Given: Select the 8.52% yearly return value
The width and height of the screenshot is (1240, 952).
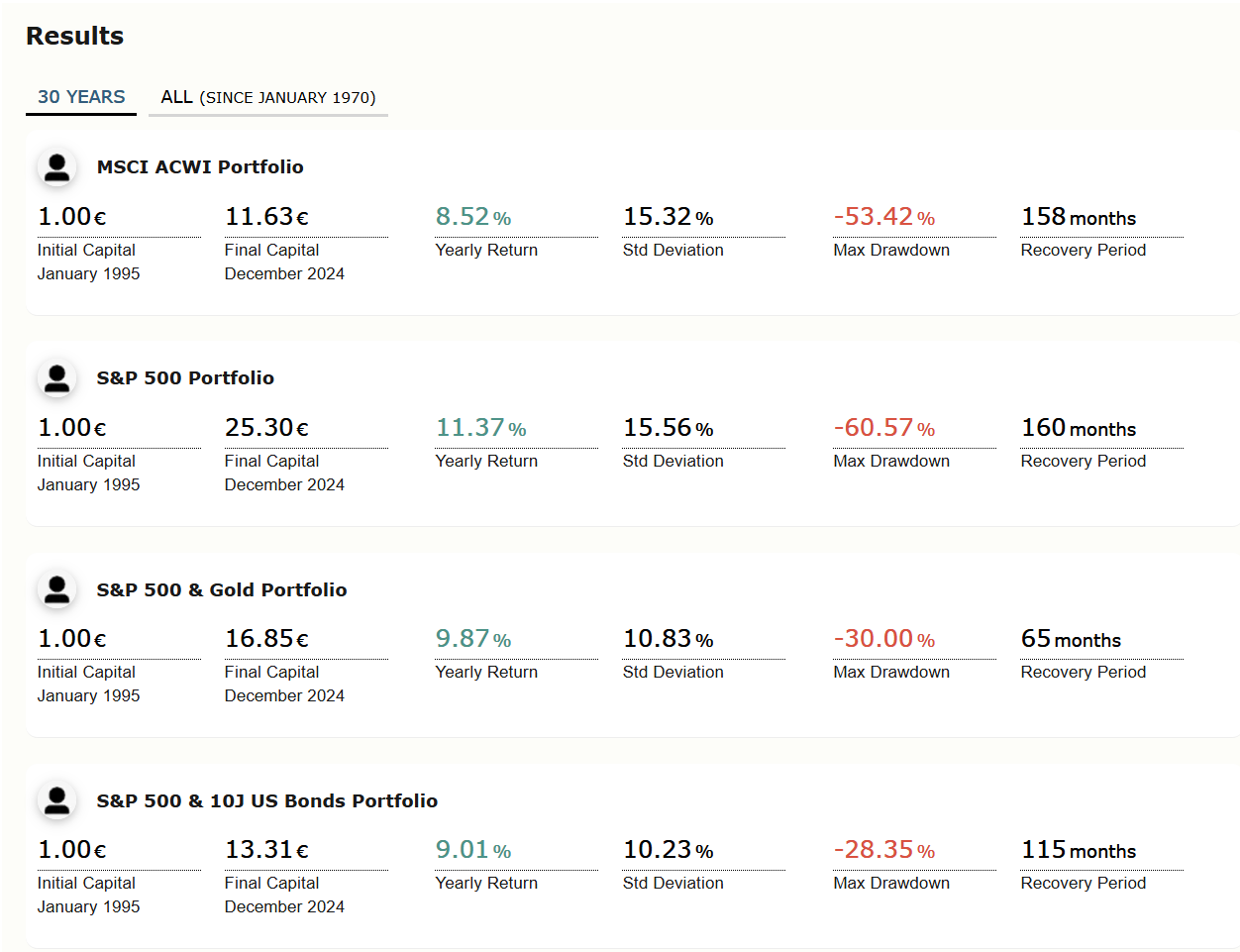Looking at the screenshot, I should [x=472, y=217].
